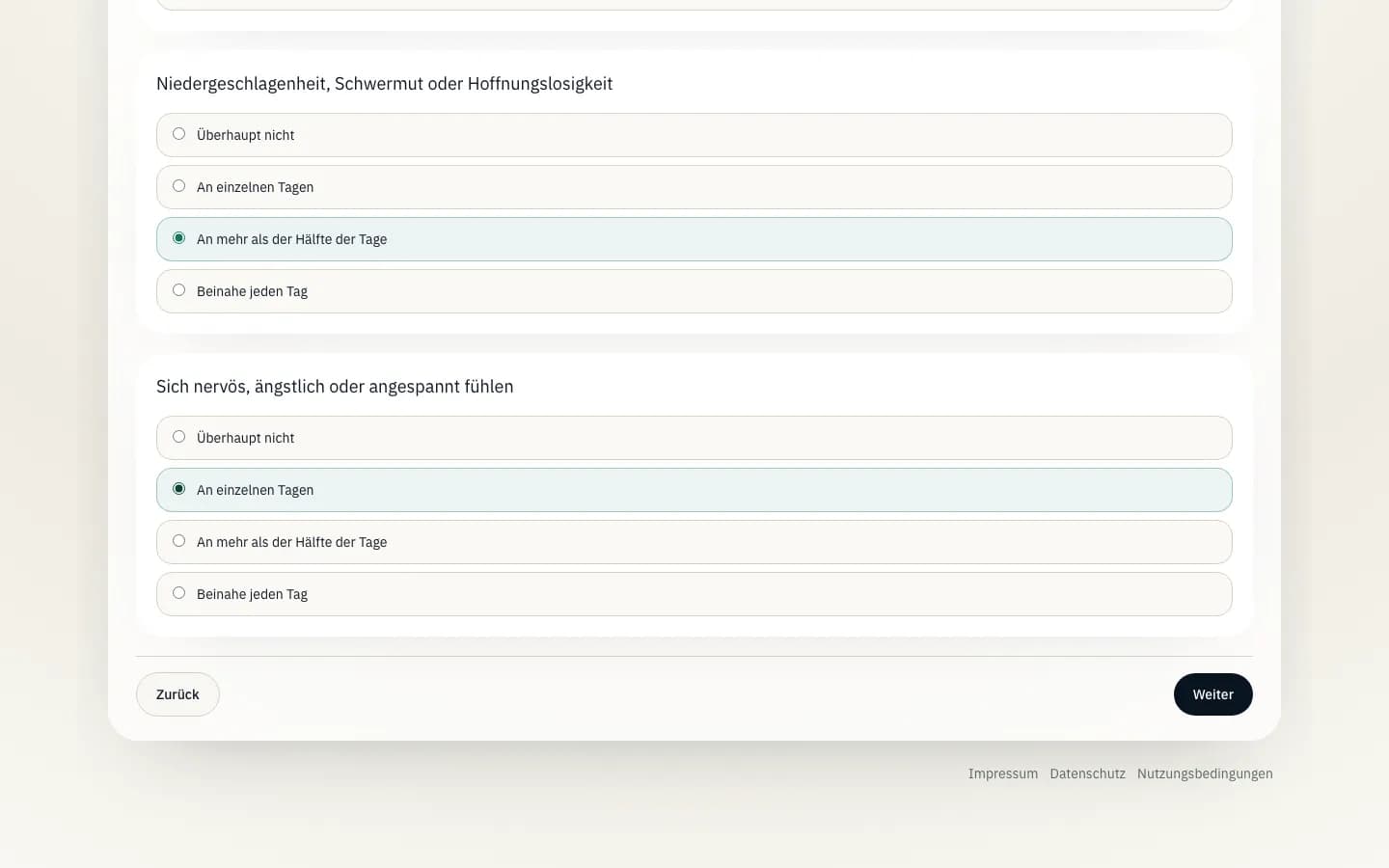
Task: Click 'An einzelnen Tagen' label text under Niedergeschlagenheit
Action: pos(255,187)
